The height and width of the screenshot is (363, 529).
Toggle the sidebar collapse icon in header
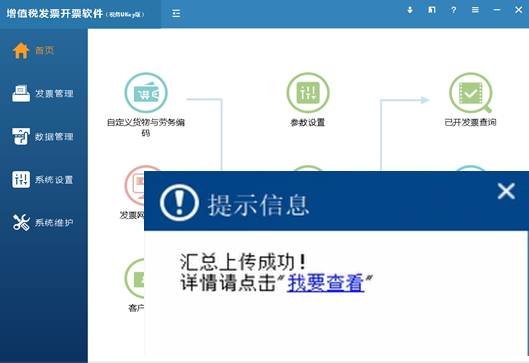[176, 13]
